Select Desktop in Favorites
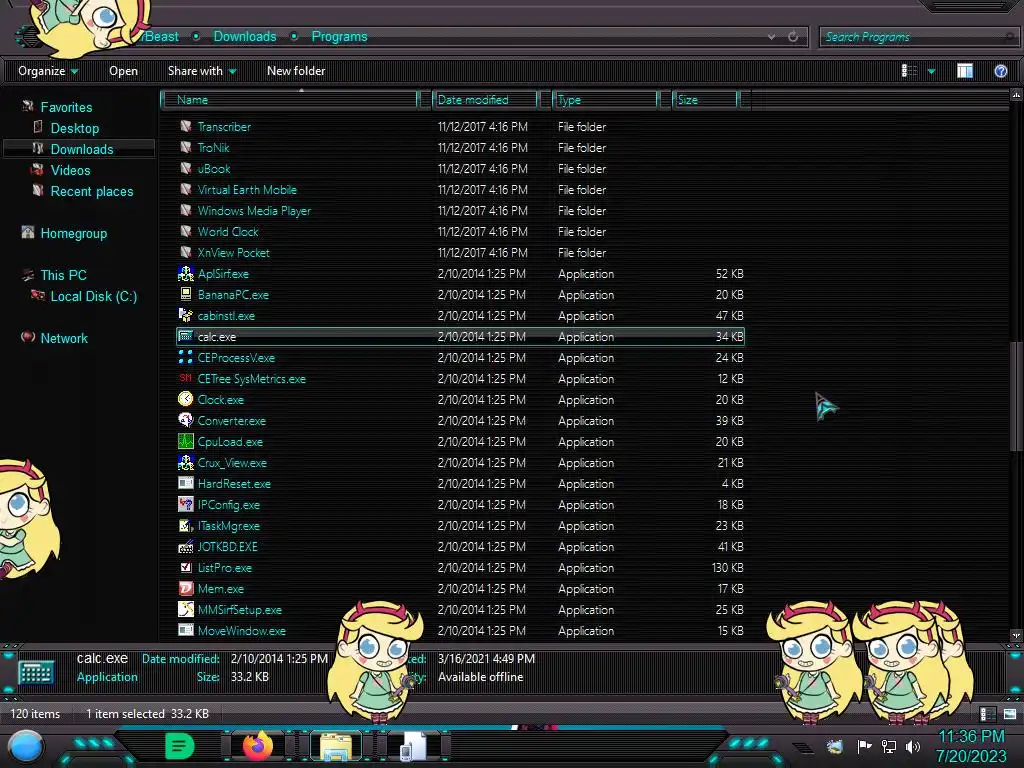 [75, 128]
